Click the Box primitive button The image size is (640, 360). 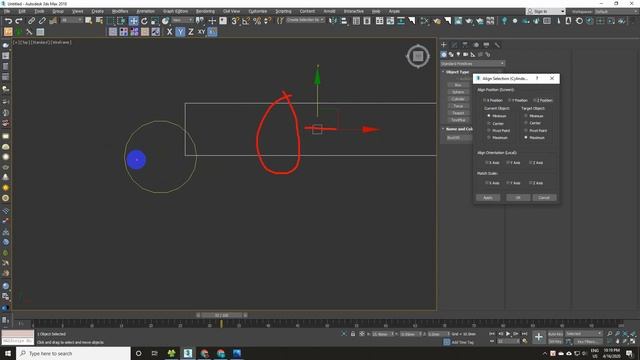click(x=458, y=85)
